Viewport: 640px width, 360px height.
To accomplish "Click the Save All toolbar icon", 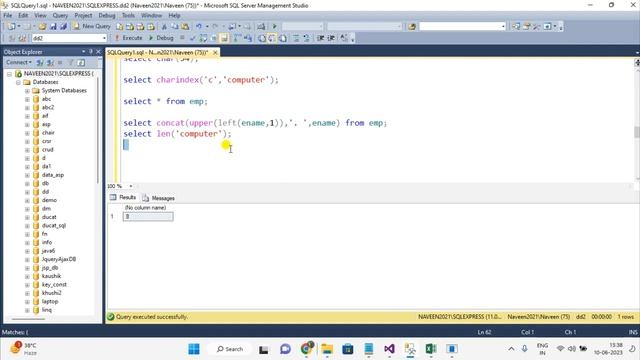I will 63,27.
